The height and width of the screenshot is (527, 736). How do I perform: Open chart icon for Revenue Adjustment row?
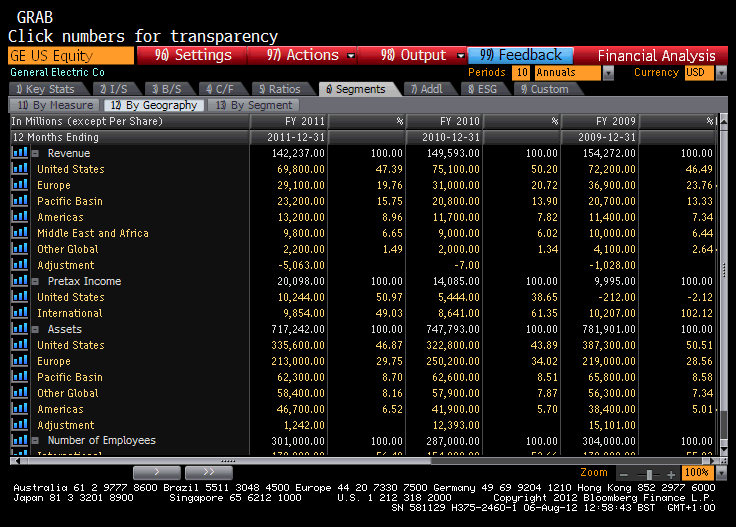coord(20,264)
